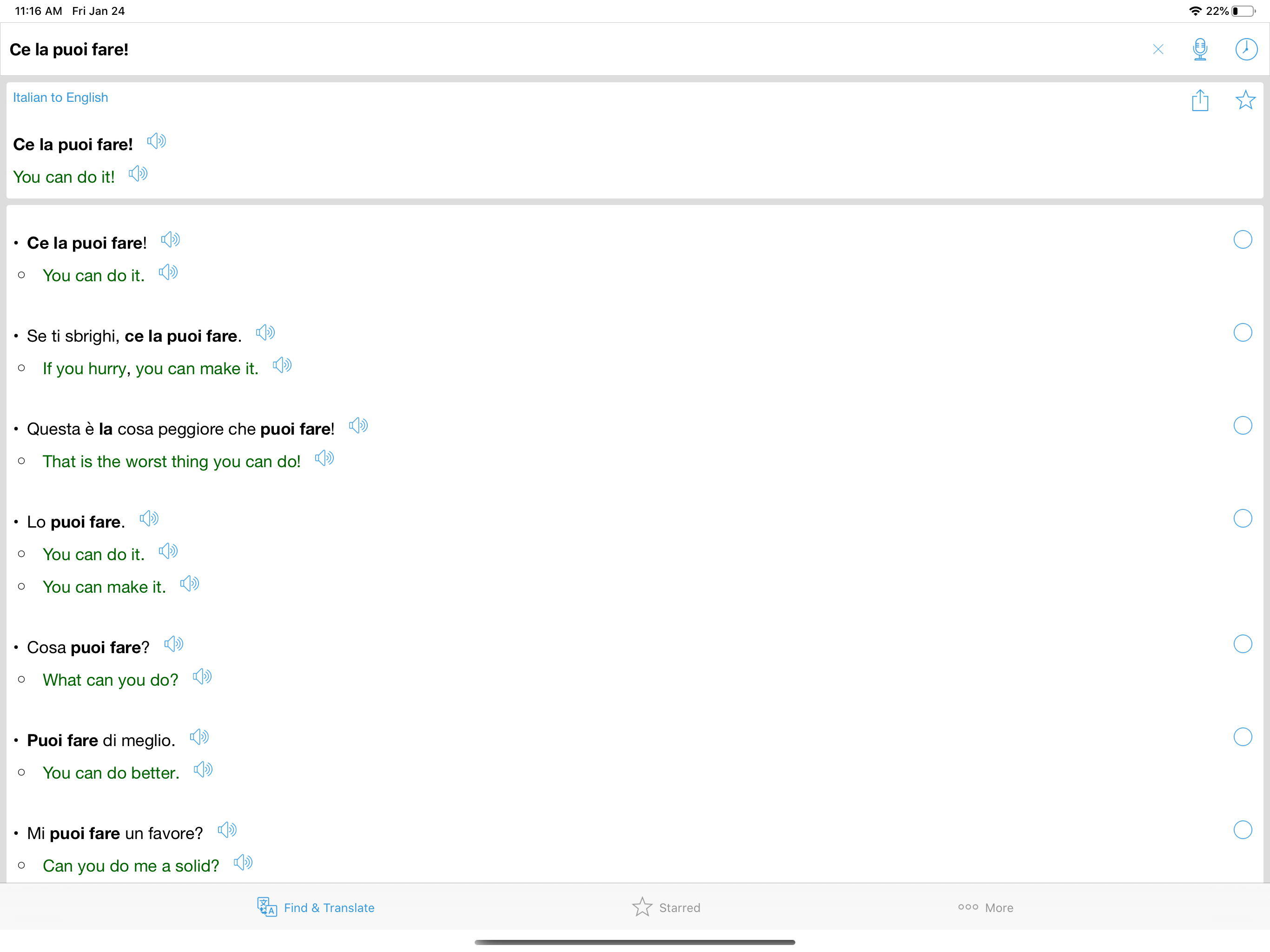Screen dimensions: 1270x952
Task: Listen to 'Questa è la cosa peggiore' sentence
Action: tap(358, 426)
